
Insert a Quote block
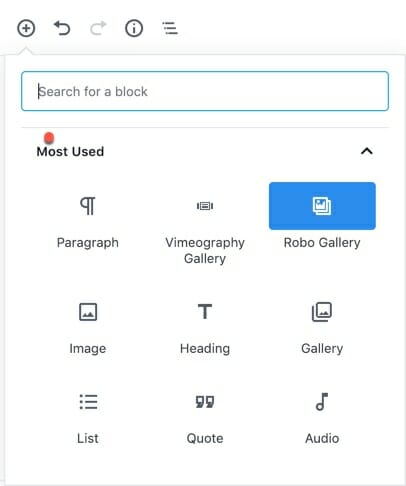point(205,402)
